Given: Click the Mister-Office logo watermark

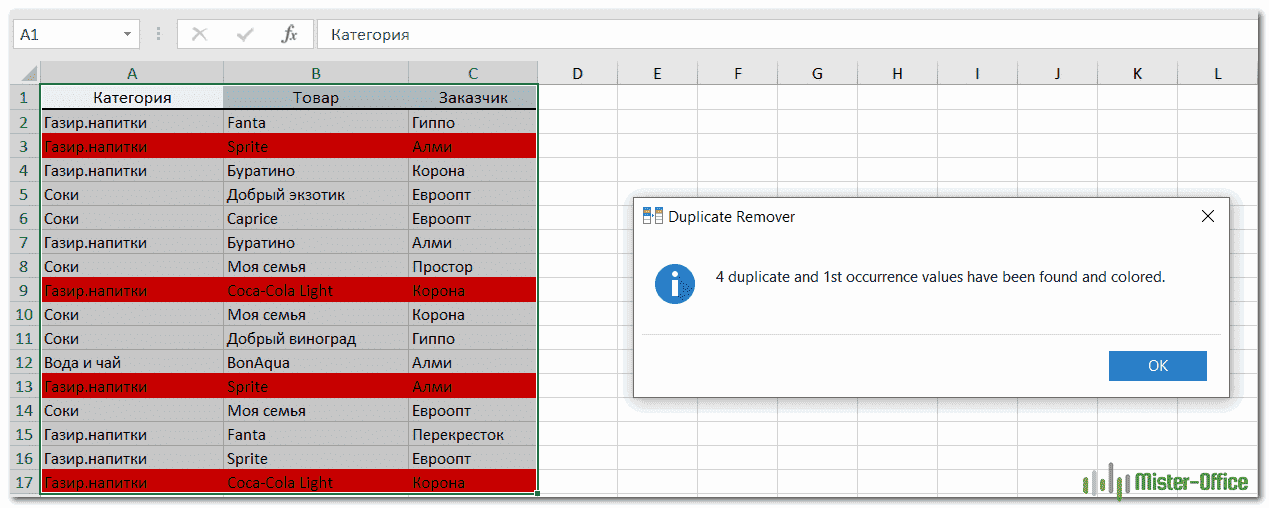Looking at the screenshot, I should click(1166, 483).
